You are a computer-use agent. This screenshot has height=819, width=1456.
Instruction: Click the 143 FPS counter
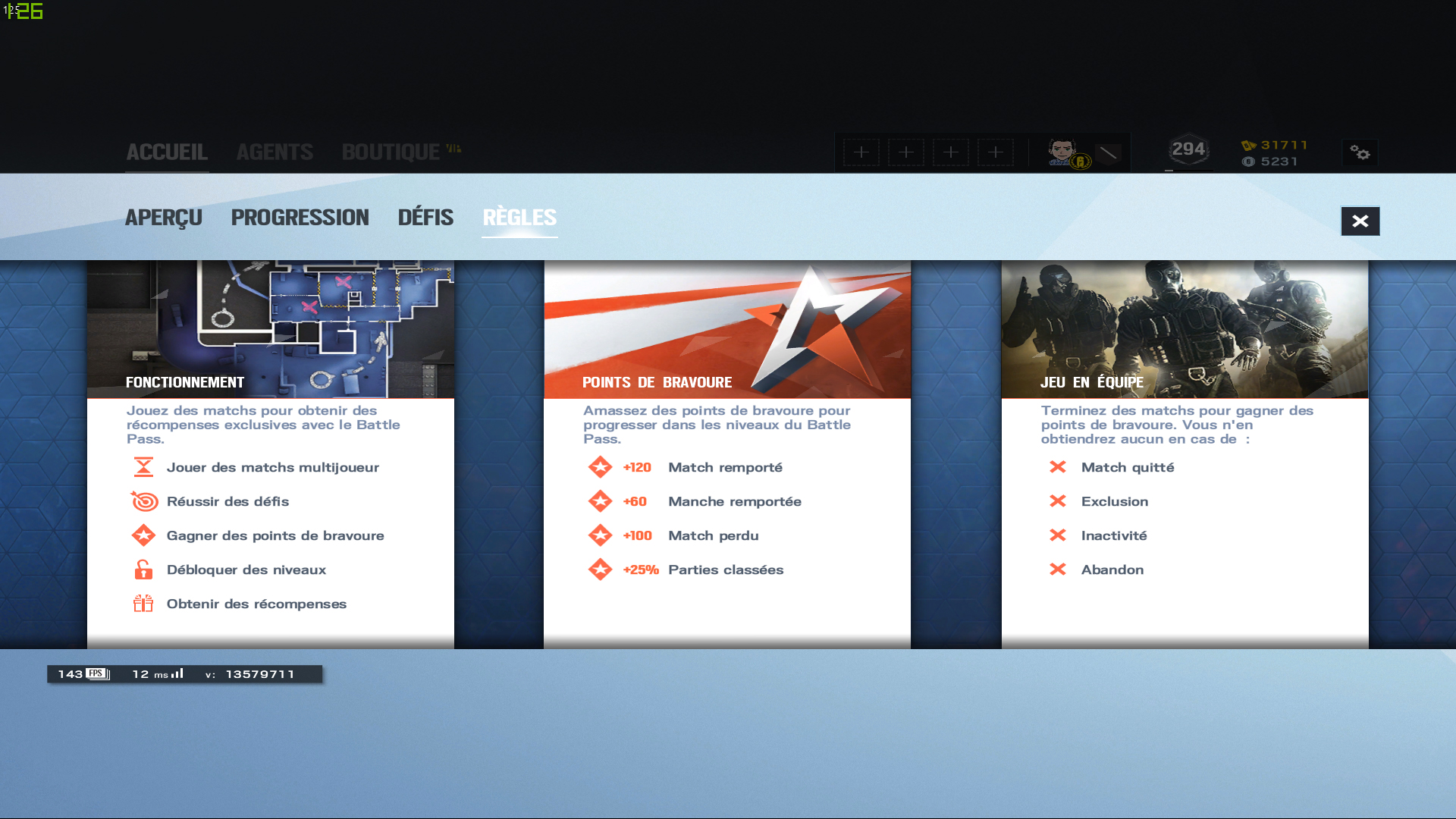click(83, 674)
